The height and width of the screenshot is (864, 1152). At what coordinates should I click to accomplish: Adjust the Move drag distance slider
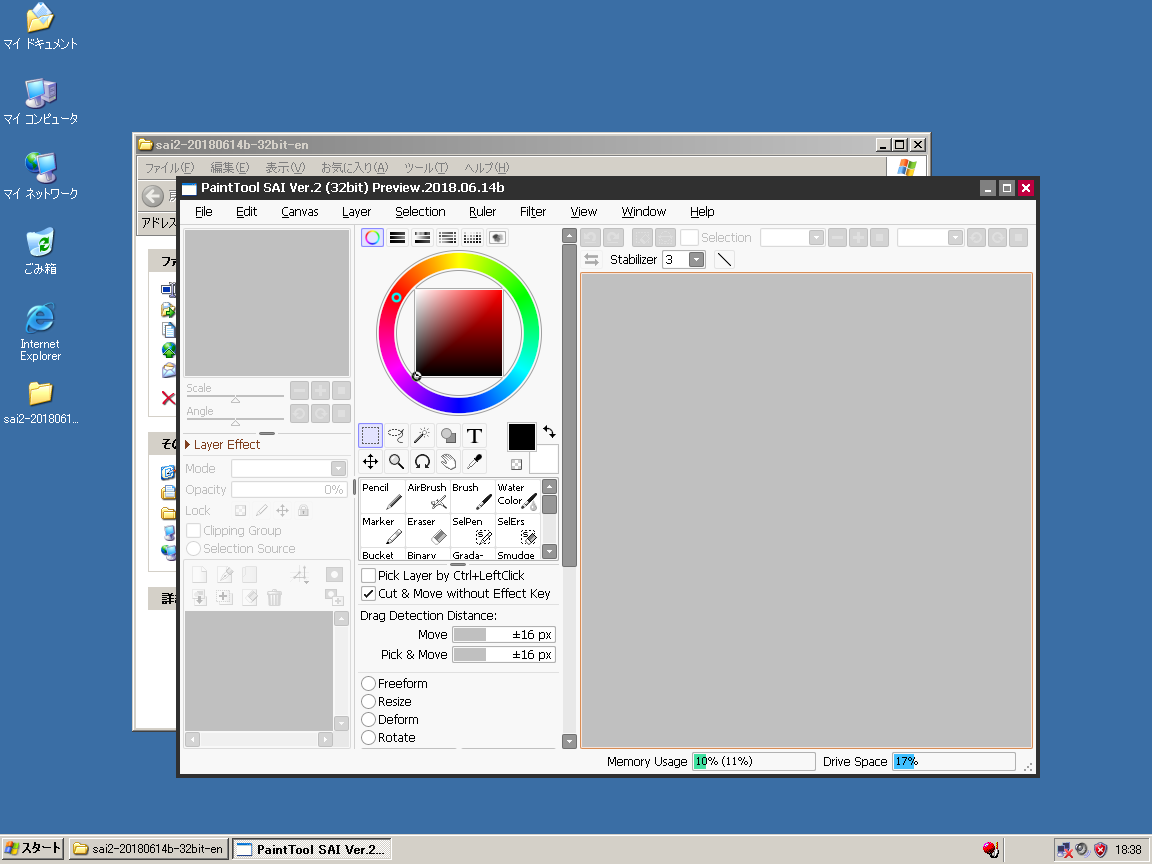click(504, 635)
